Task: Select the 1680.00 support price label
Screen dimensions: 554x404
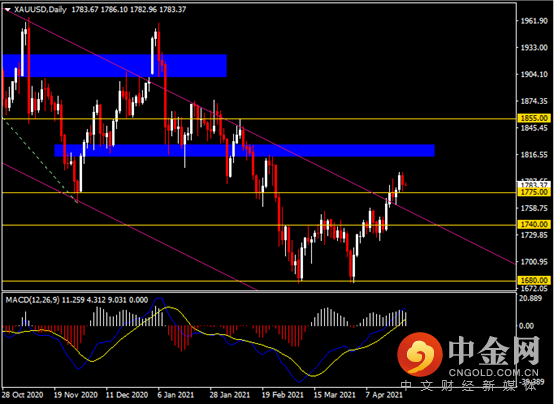Action: tap(534, 280)
